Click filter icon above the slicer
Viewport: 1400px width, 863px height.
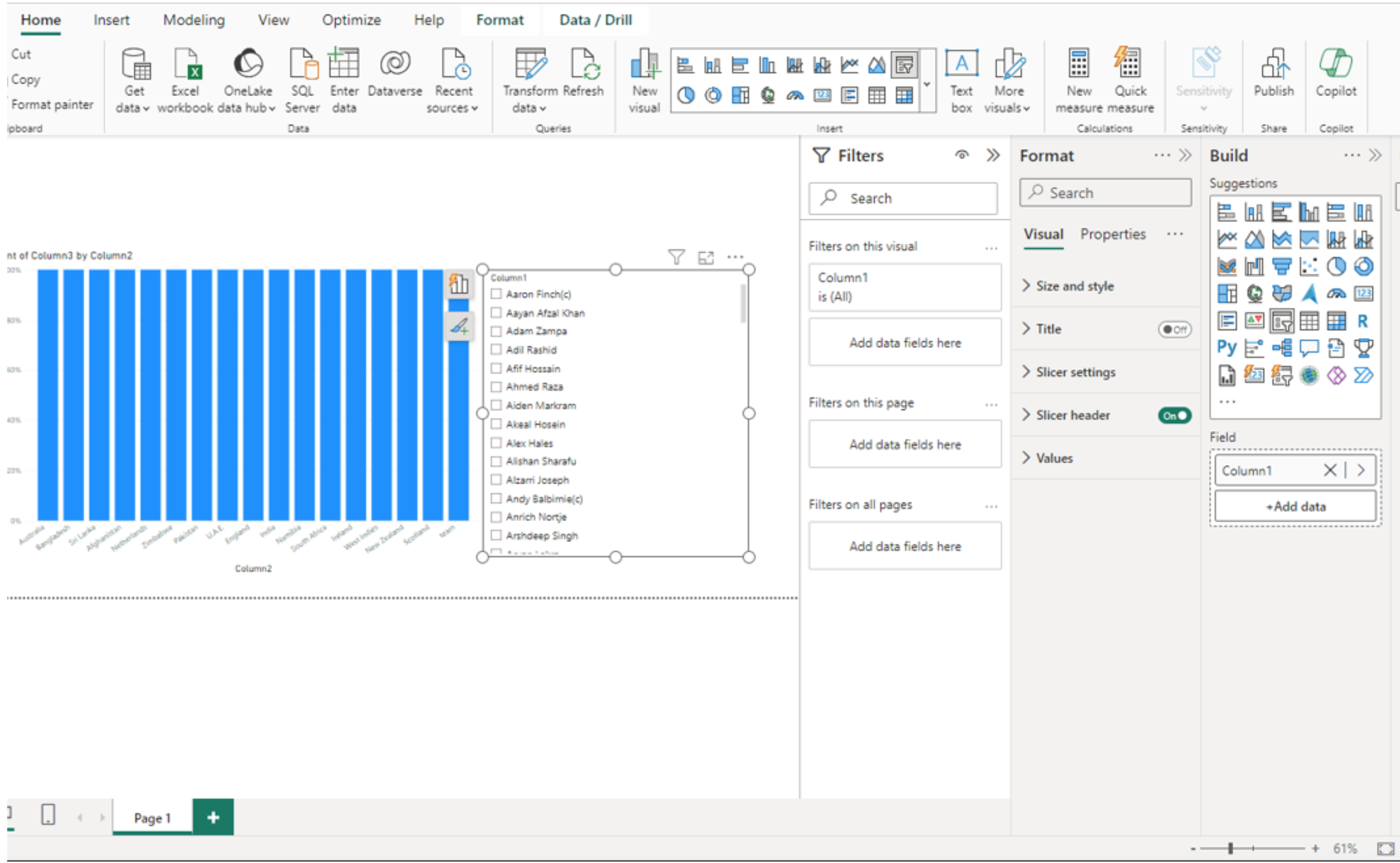click(676, 256)
